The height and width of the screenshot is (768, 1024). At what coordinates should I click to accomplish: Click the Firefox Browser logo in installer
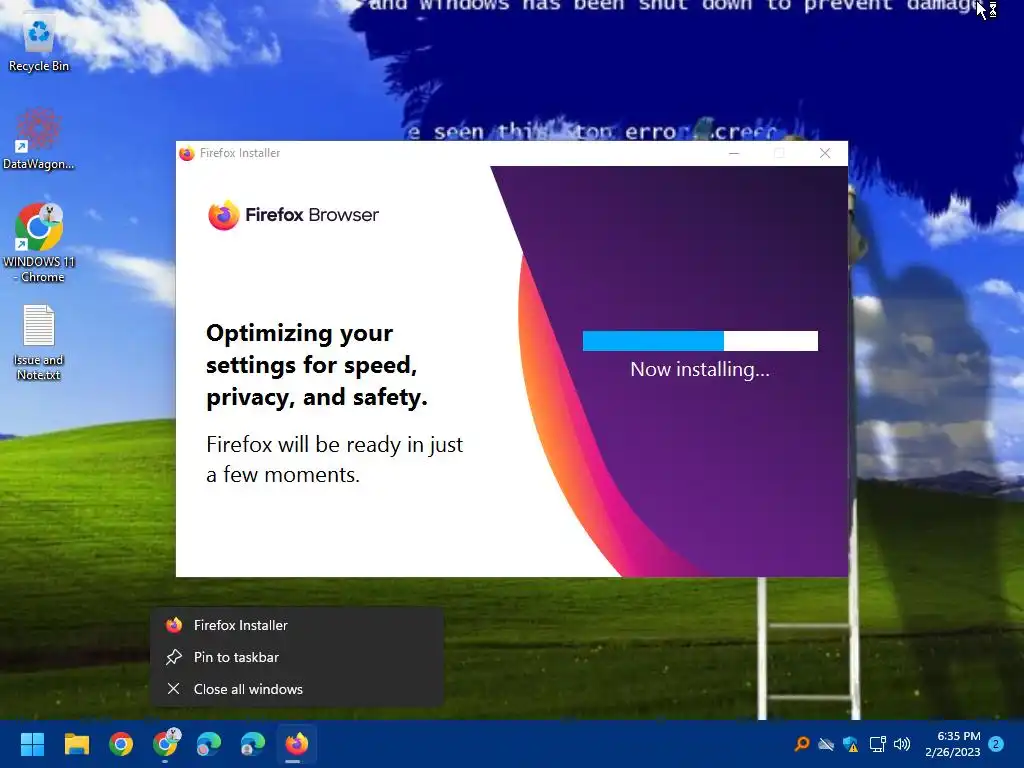[293, 215]
